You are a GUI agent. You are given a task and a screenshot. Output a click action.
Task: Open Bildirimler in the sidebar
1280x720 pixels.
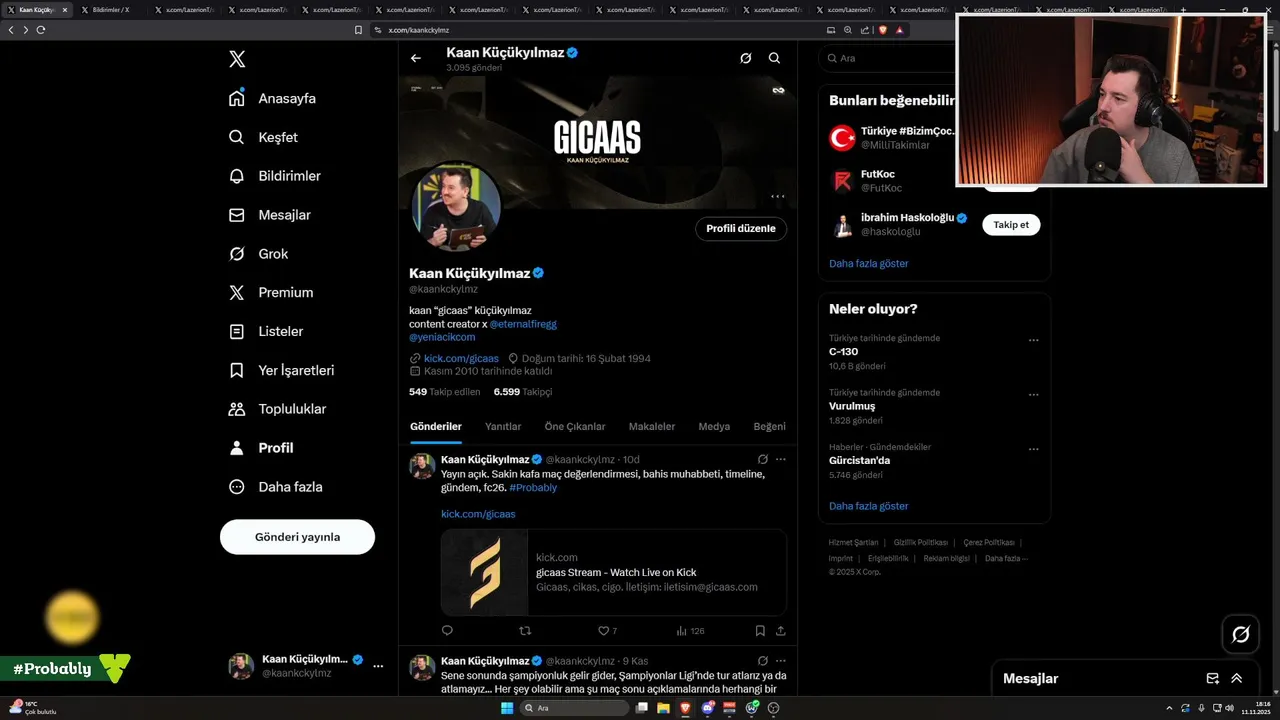275,176
